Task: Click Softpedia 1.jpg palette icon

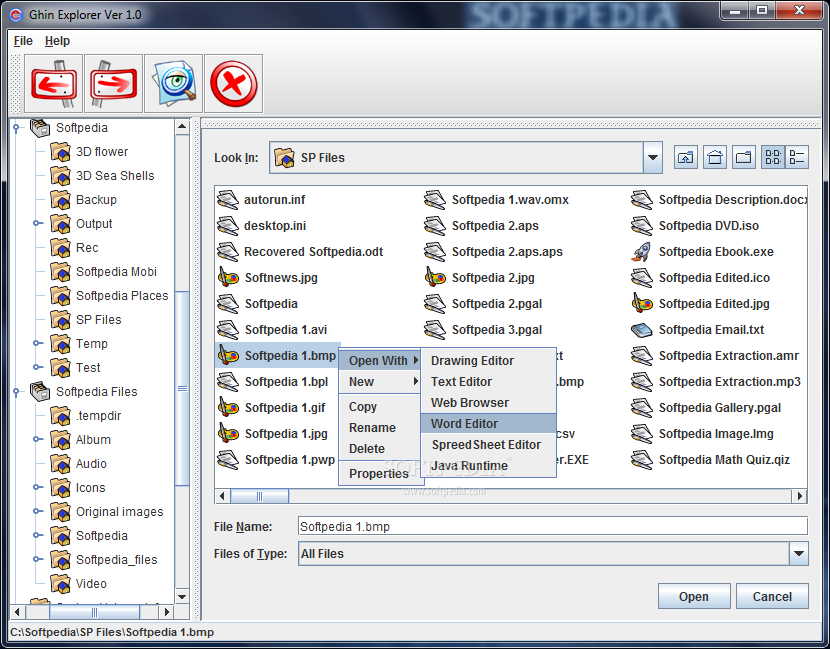Action: [228, 434]
